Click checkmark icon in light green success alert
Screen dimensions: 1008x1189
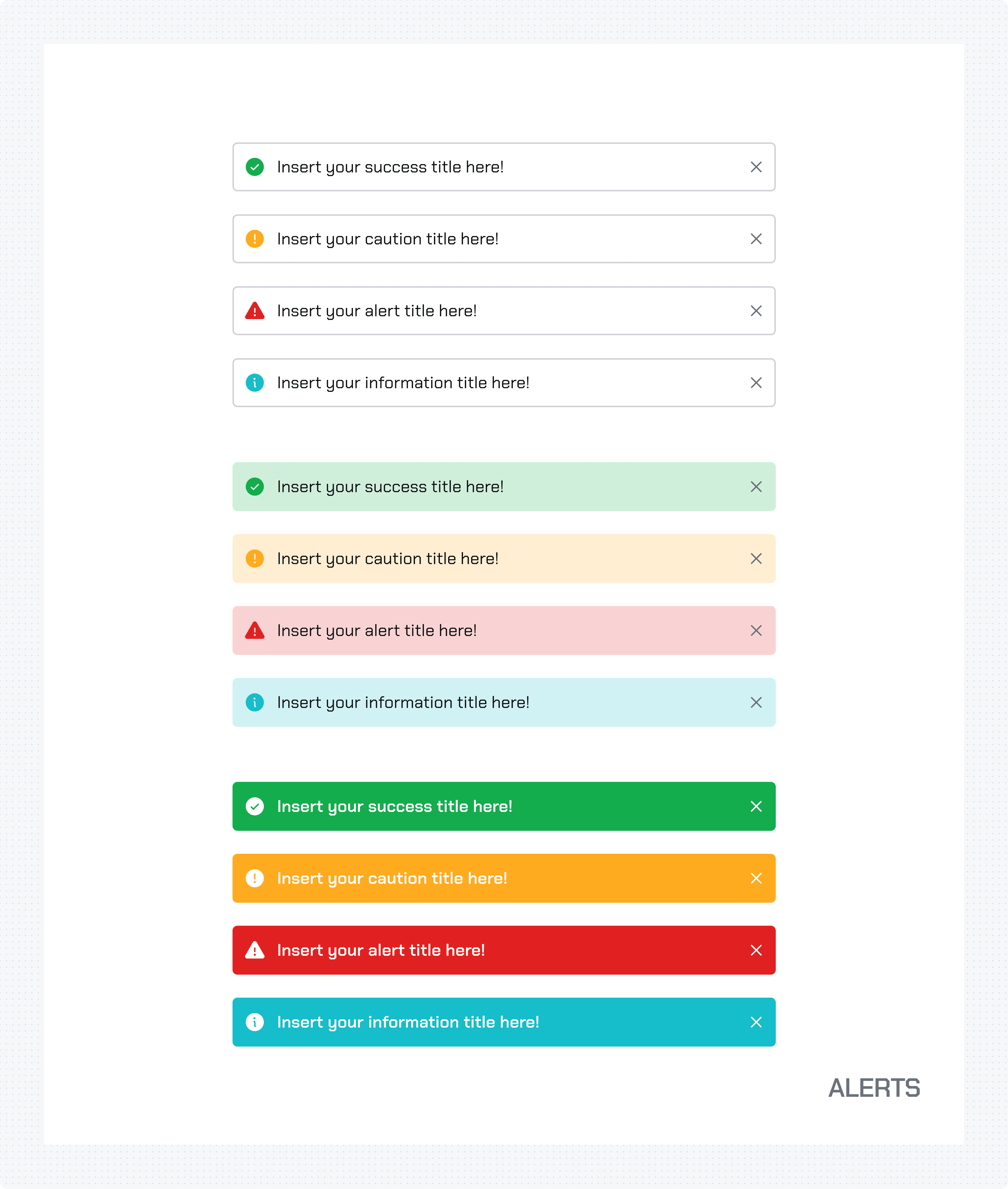pyautogui.click(x=255, y=487)
